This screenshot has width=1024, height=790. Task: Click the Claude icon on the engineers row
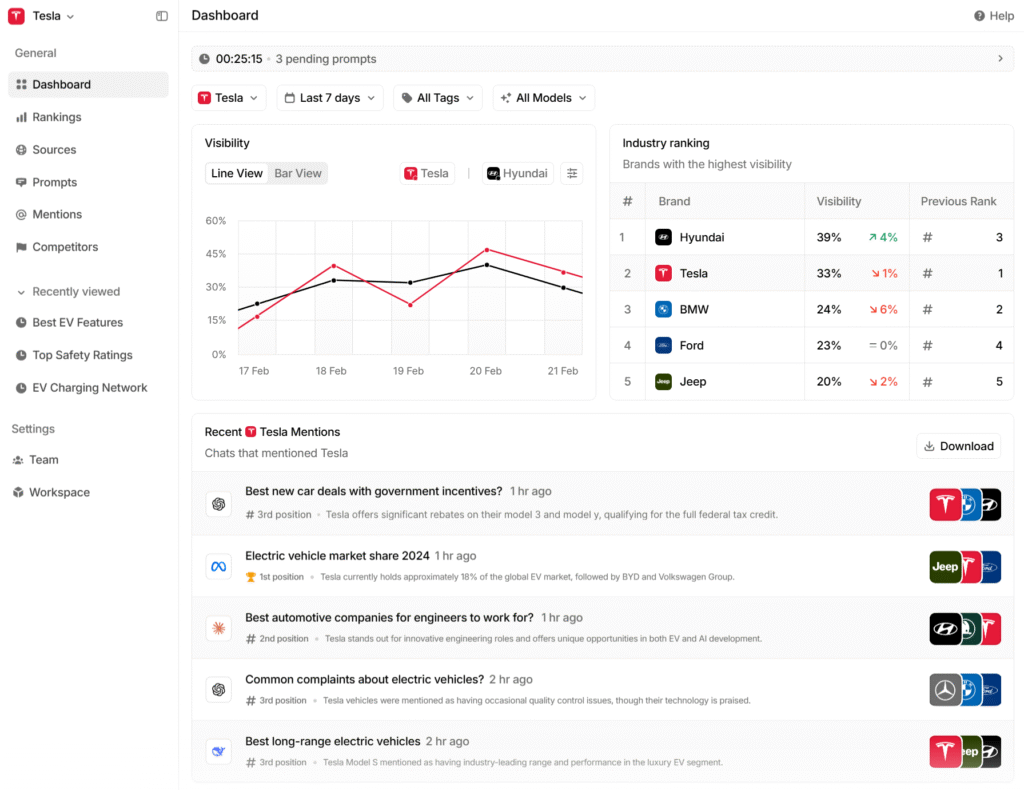pyautogui.click(x=219, y=628)
